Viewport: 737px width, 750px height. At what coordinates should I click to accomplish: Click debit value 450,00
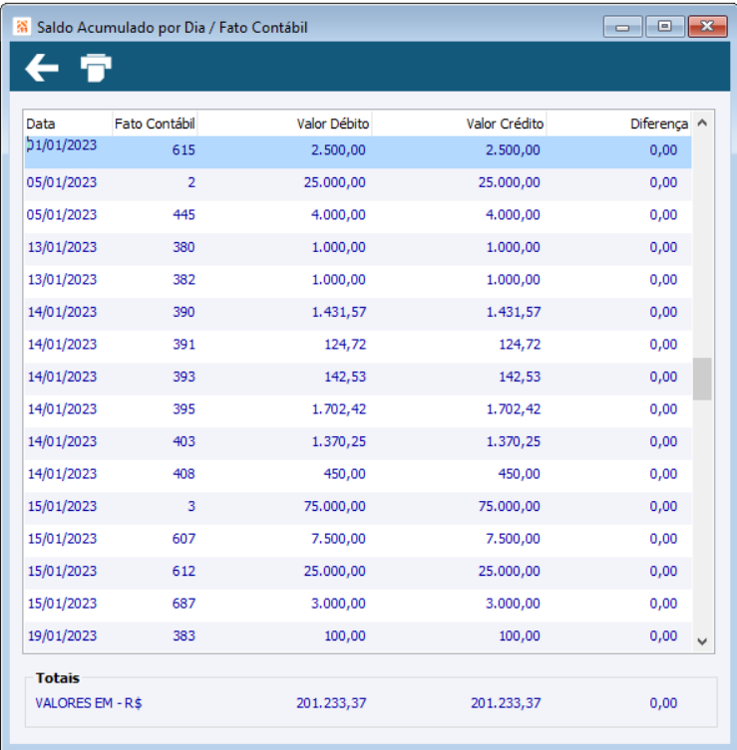344,474
